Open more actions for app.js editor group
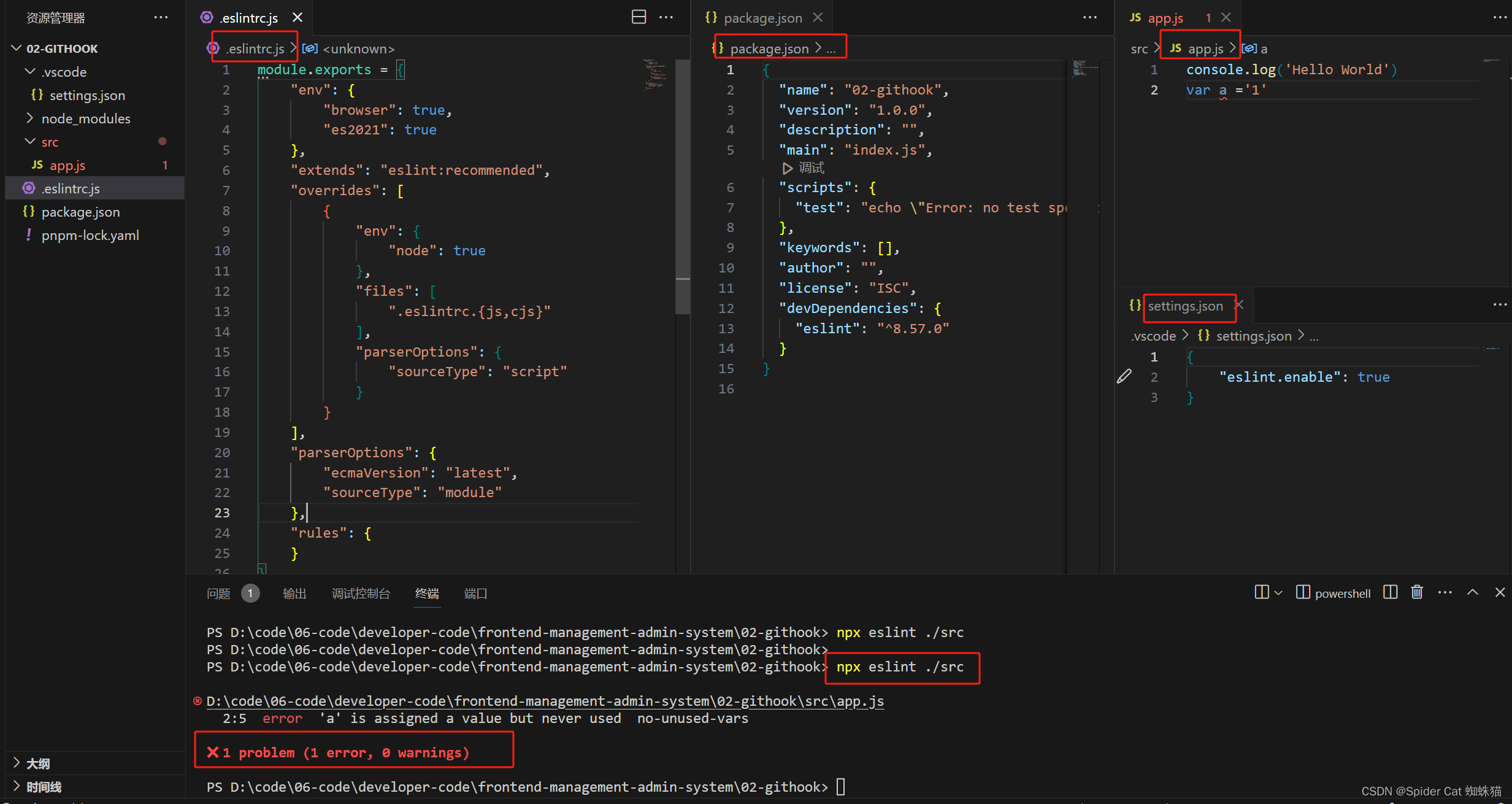The height and width of the screenshot is (804, 1512). coord(1500,17)
